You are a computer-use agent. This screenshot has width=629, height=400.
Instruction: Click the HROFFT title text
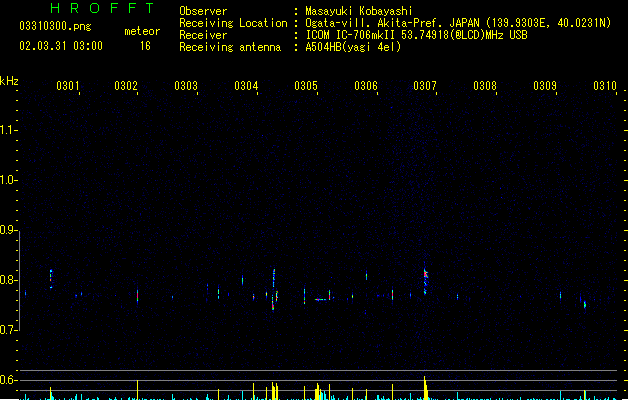pyautogui.click(x=102, y=8)
